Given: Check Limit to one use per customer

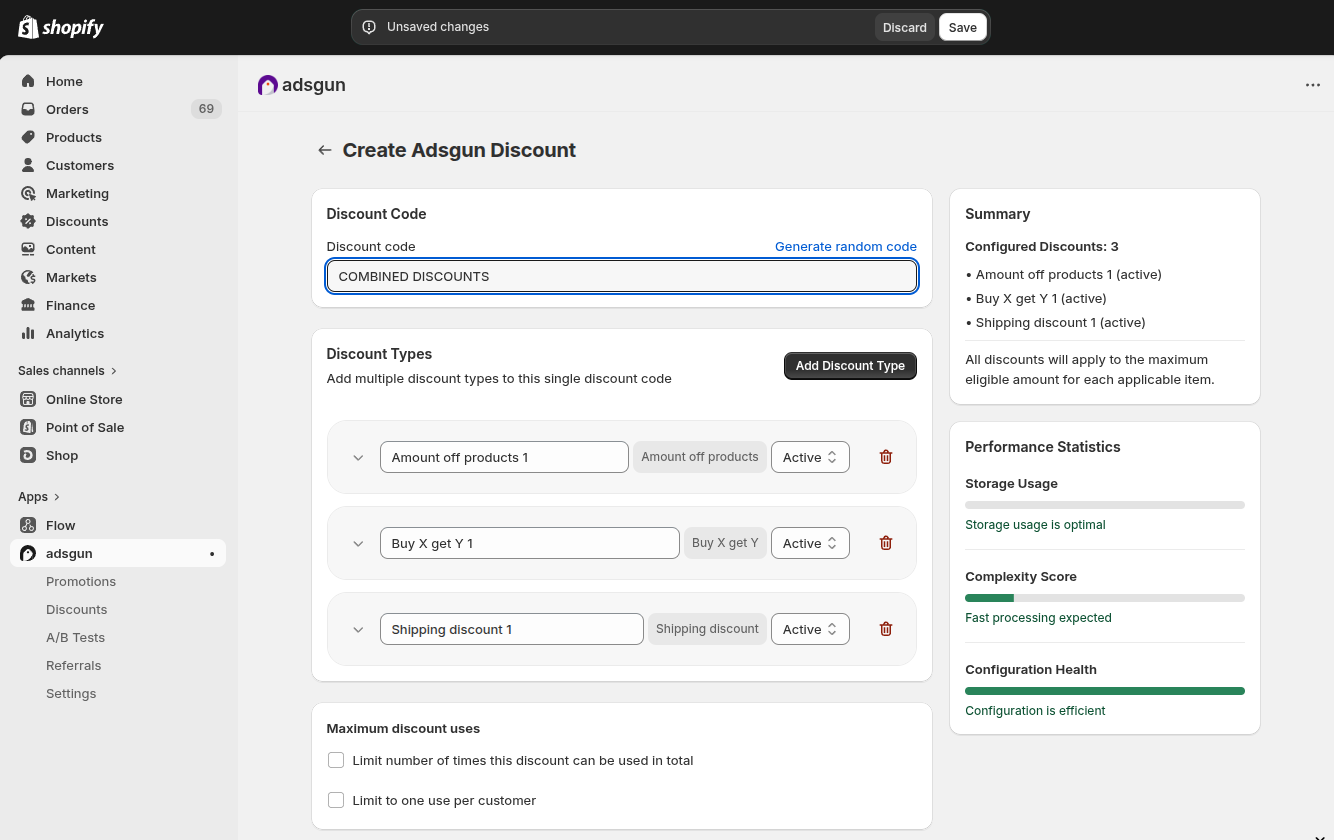Looking at the screenshot, I should (x=336, y=800).
